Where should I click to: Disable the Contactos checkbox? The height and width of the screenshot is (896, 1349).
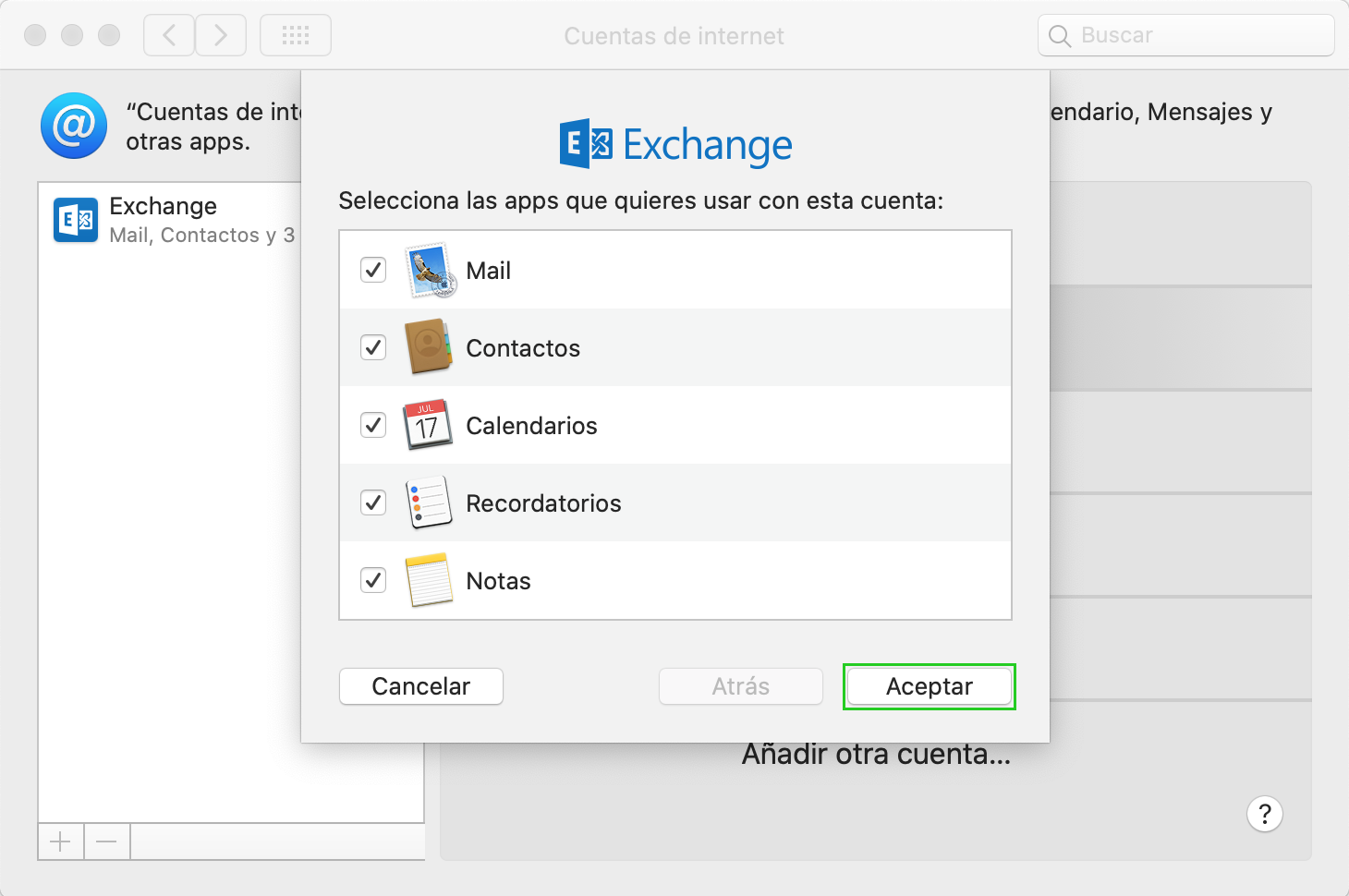pos(373,347)
